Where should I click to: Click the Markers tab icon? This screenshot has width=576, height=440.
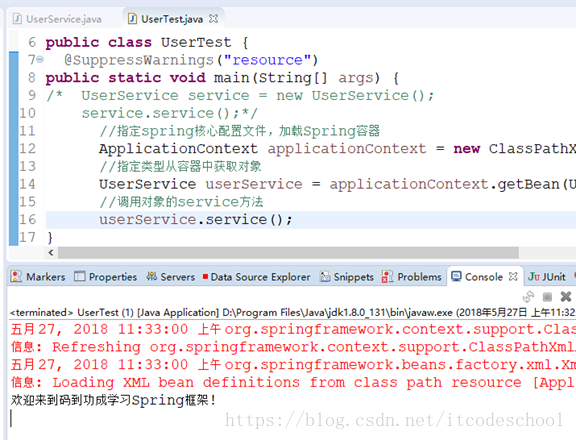pyautogui.click(x=16, y=276)
